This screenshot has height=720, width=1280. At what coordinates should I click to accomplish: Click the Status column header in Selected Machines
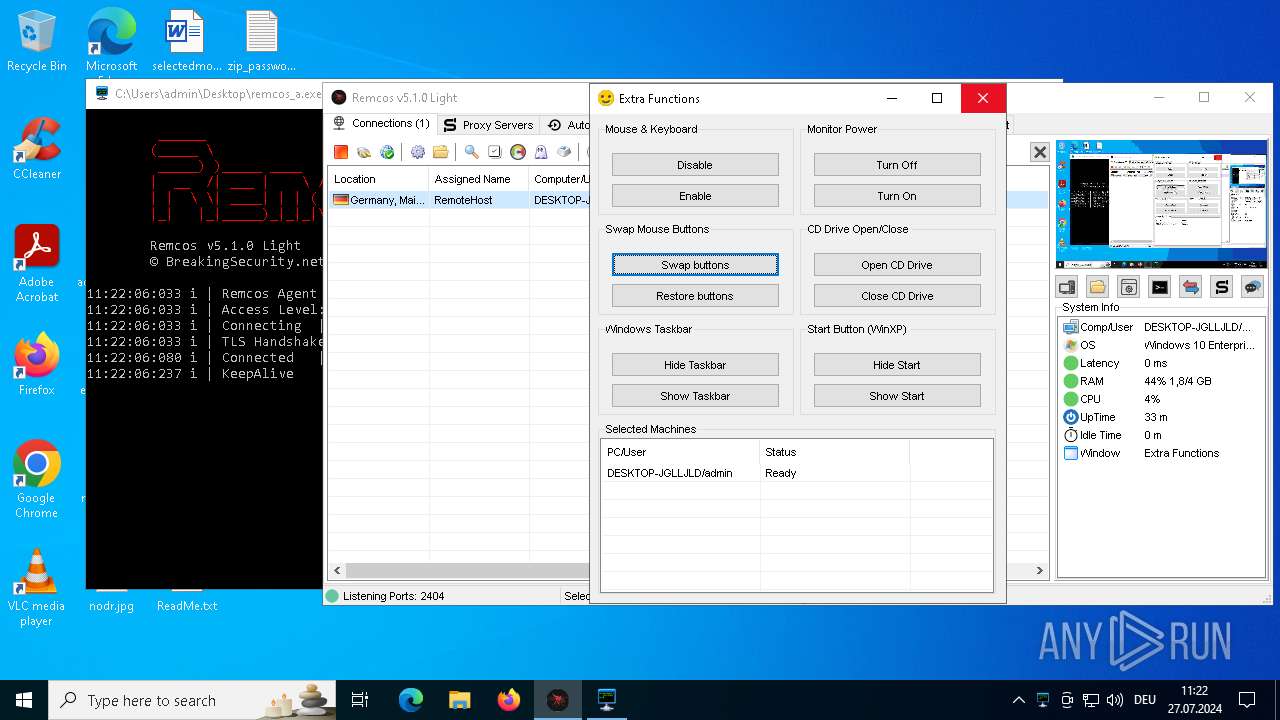point(834,452)
